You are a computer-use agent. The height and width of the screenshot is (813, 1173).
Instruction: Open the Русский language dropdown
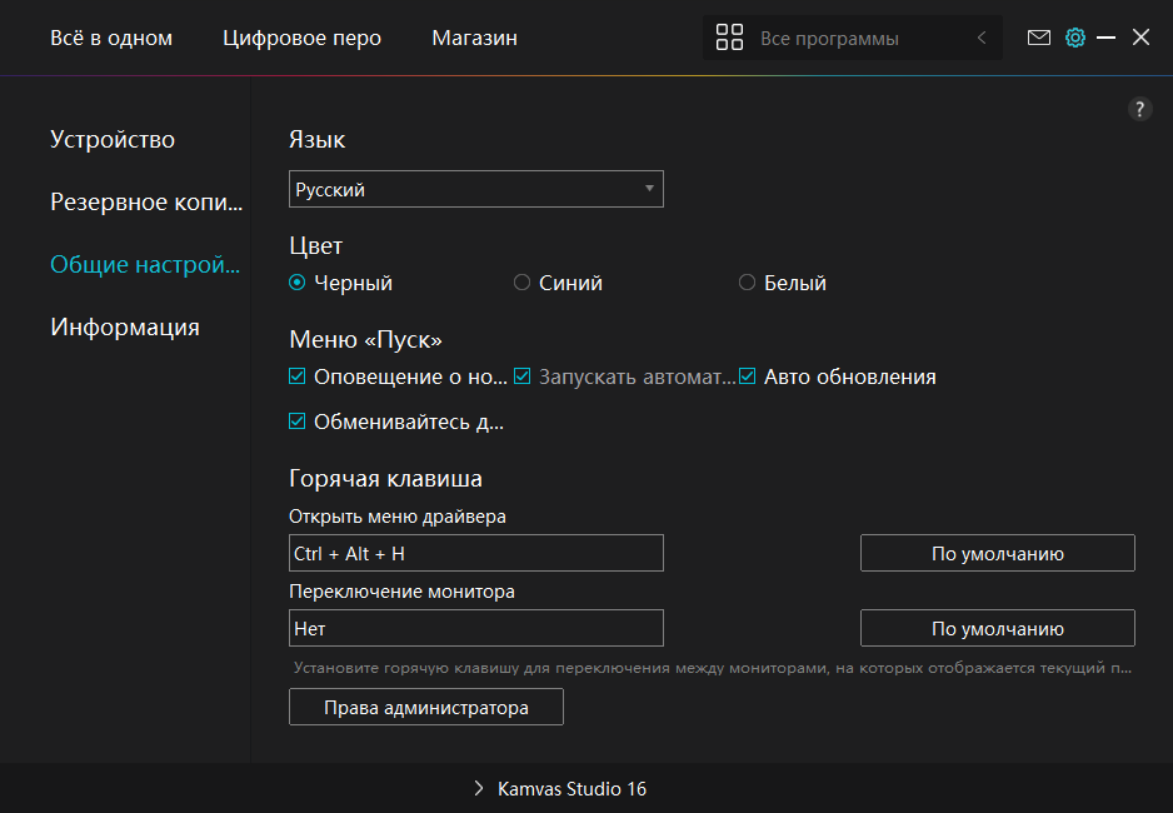[x=476, y=189]
